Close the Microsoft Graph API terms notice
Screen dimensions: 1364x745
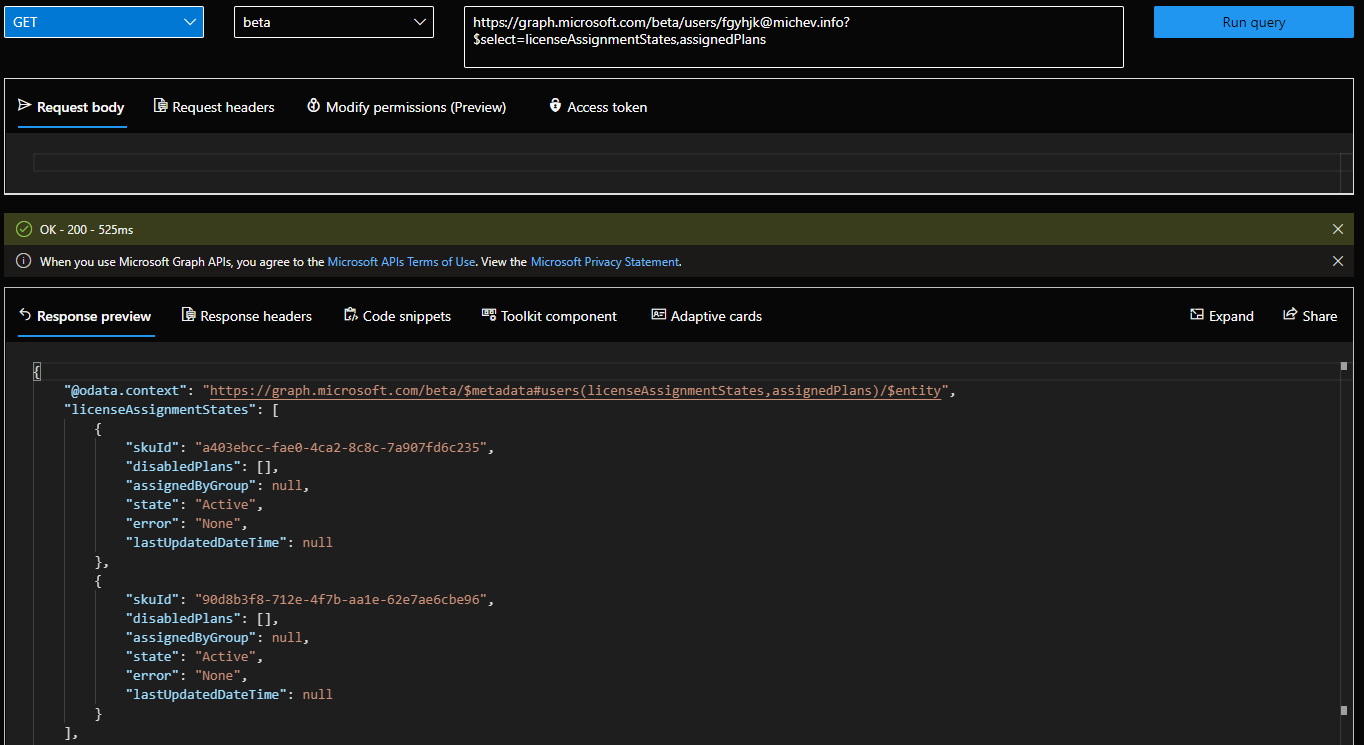pyautogui.click(x=1338, y=261)
